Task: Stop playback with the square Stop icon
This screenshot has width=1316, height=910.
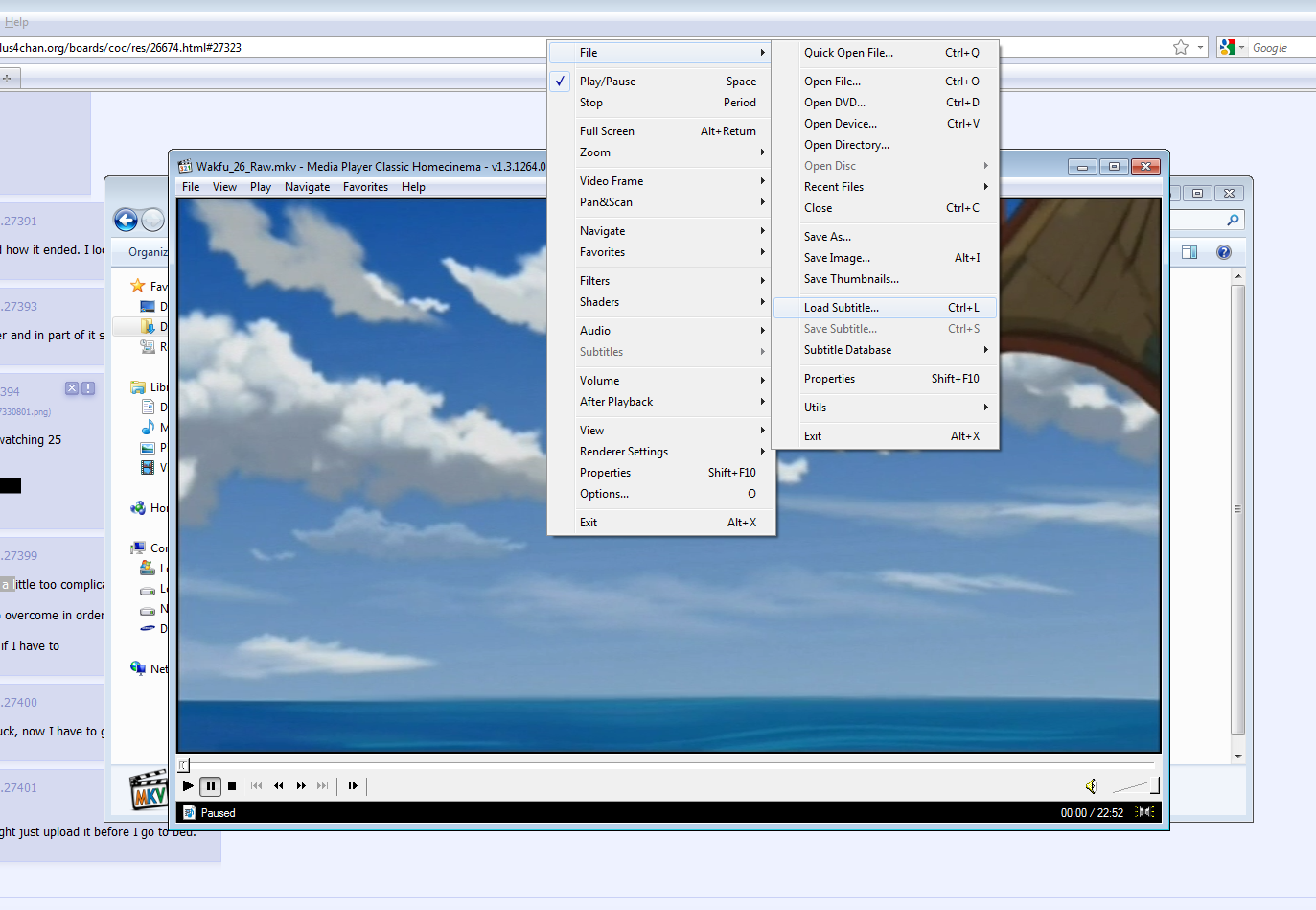Action: pyautogui.click(x=232, y=786)
